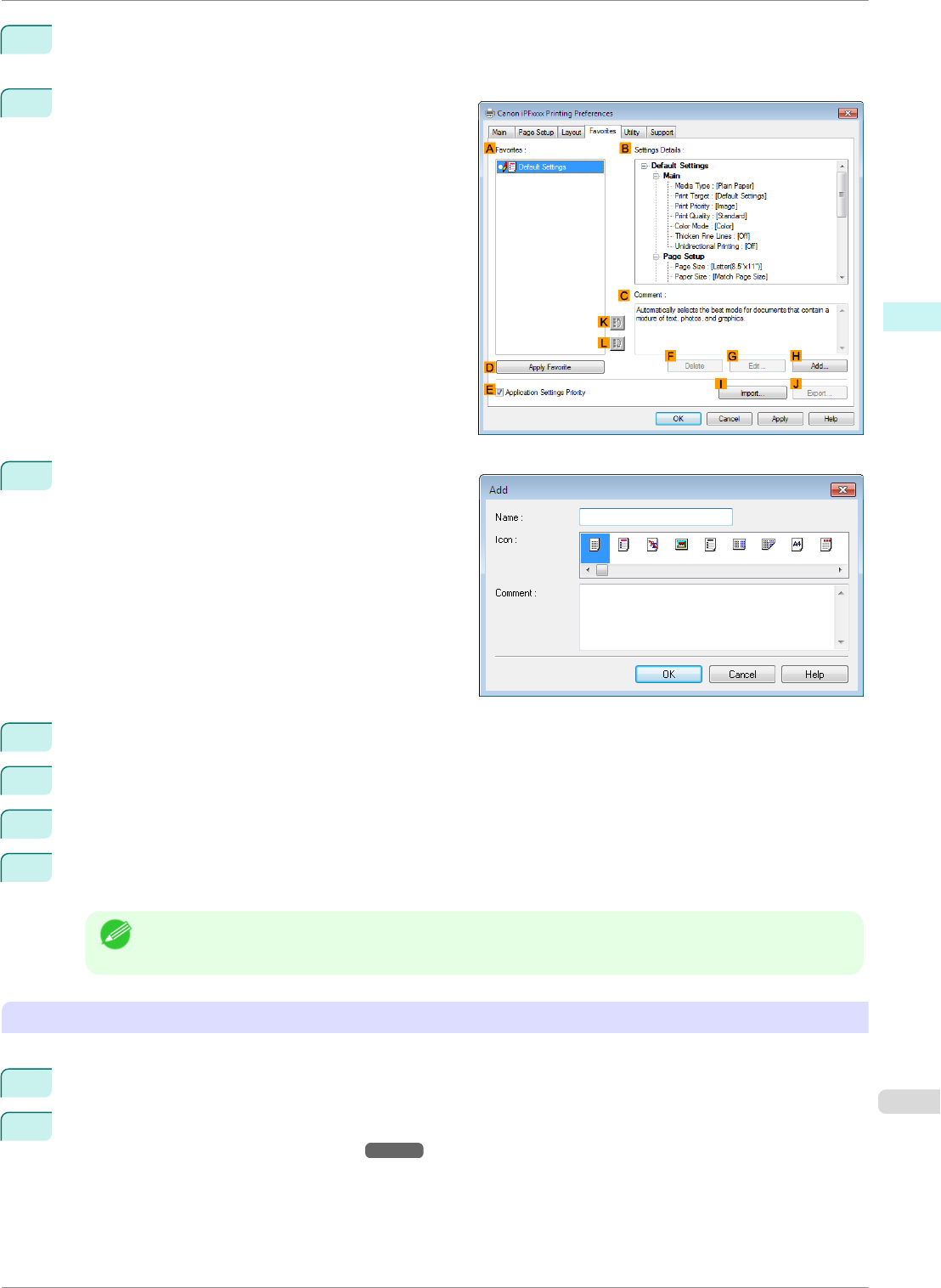Choose the document icon with pink header lines
941x1288 pixels.
point(623,545)
